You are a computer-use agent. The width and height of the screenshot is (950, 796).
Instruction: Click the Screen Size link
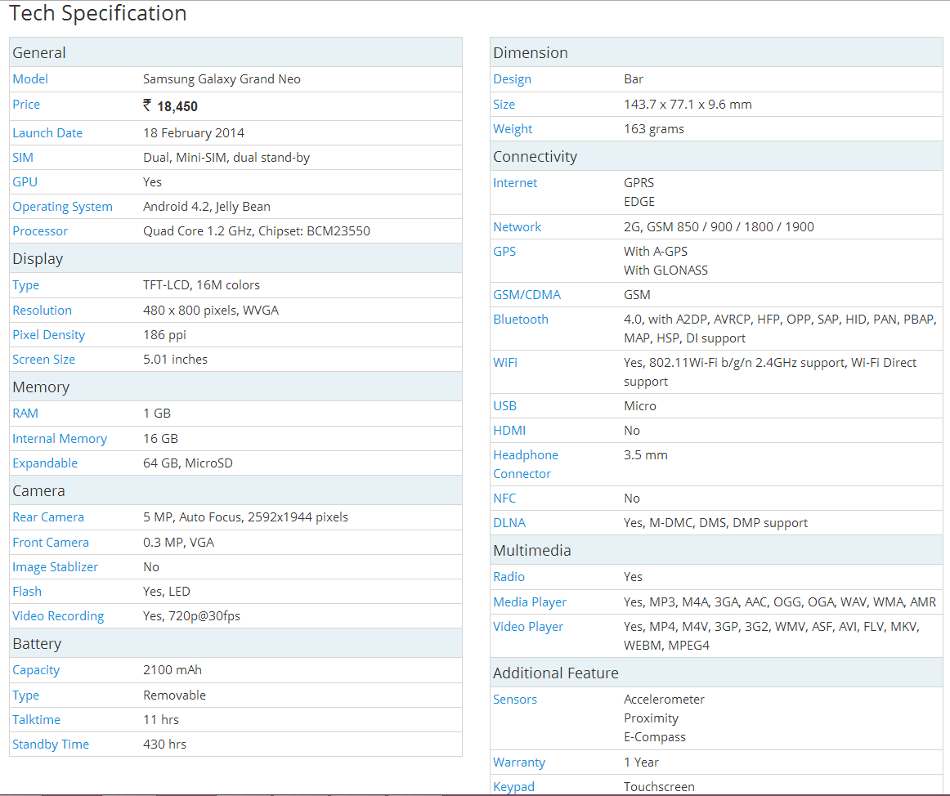coord(44,359)
